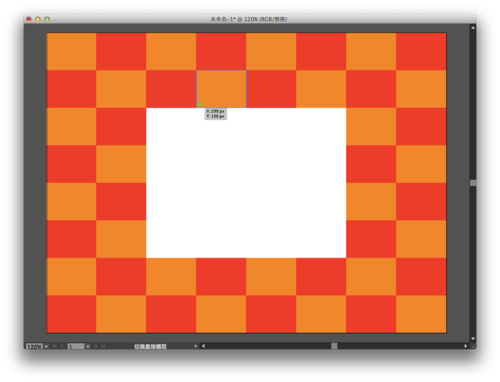Go to the last artboard
500x382 pixels.
[x=103, y=346]
